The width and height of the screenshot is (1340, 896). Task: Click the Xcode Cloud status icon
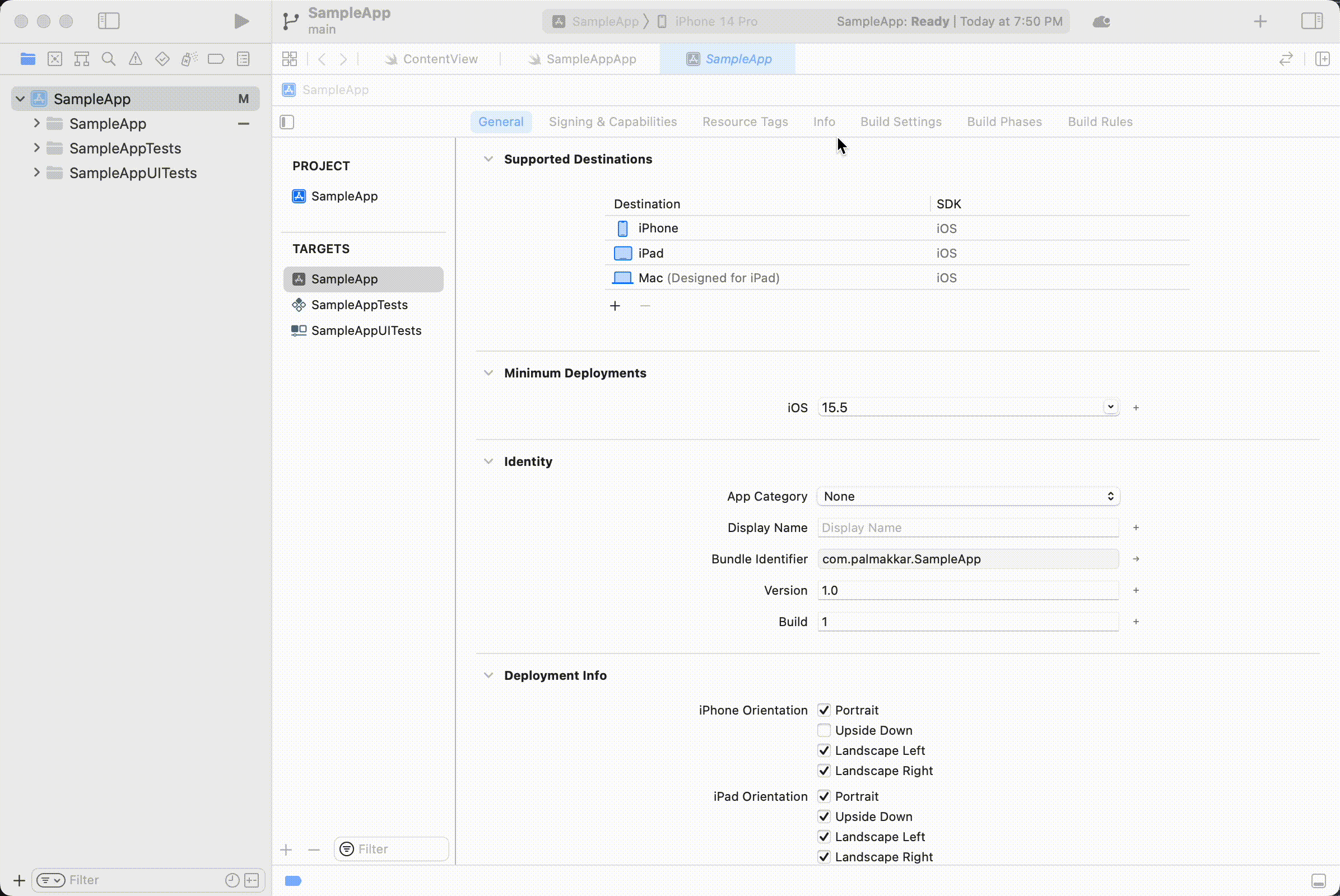[x=1101, y=22]
